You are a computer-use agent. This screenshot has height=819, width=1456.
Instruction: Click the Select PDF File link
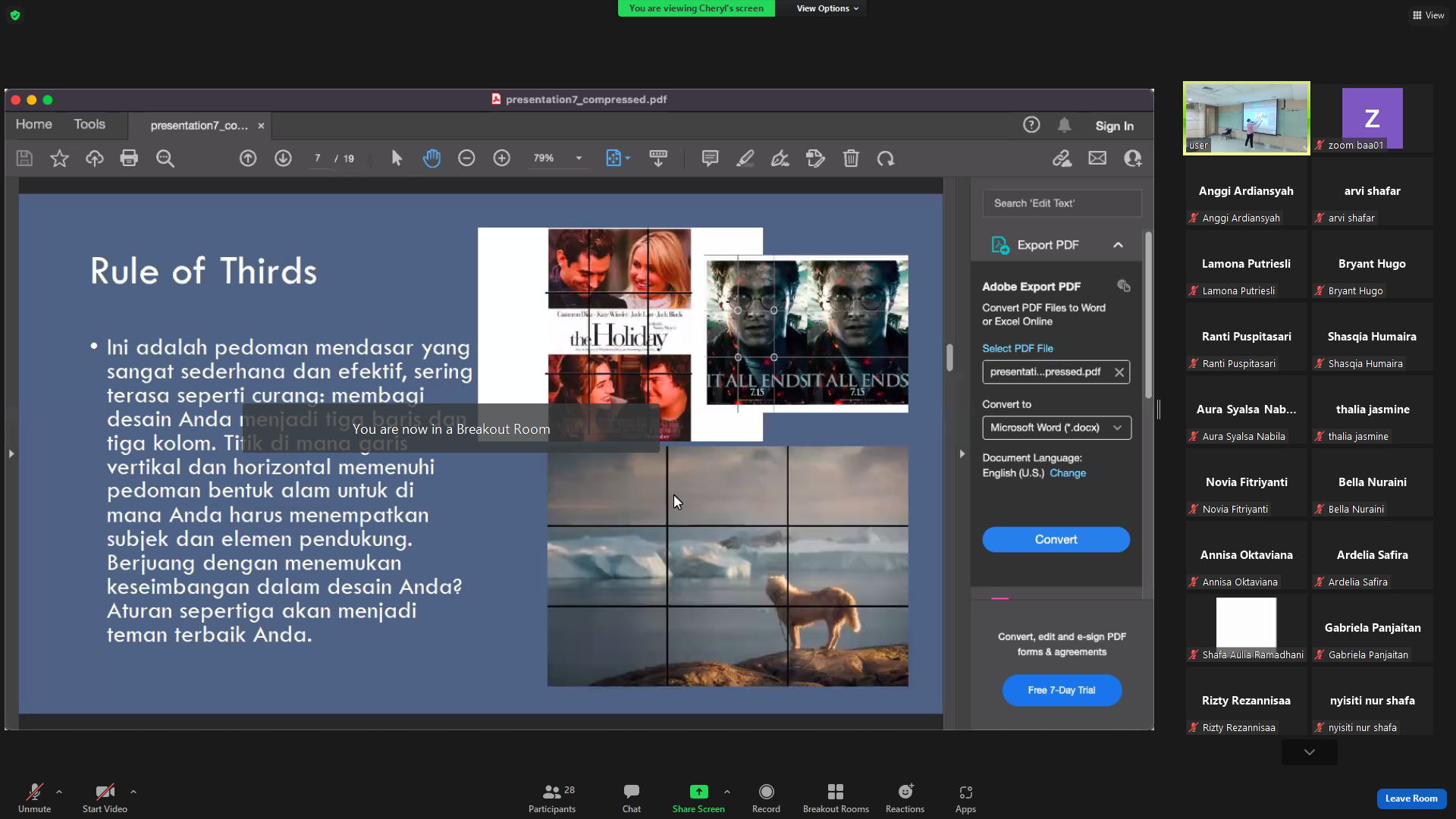(1018, 348)
